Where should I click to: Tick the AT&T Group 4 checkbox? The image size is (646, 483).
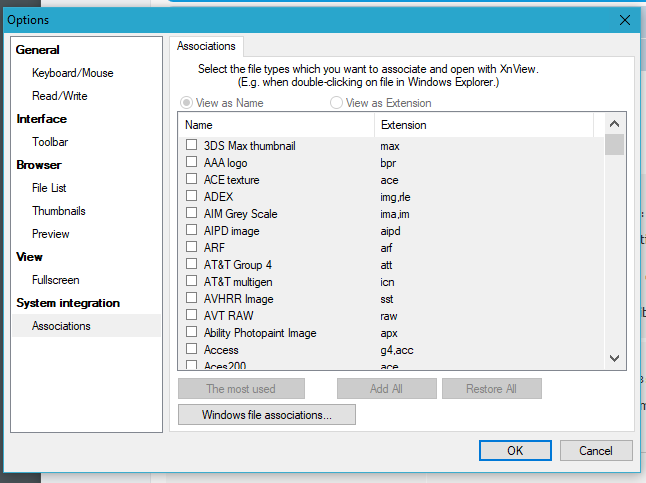click(x=191, y=265)
